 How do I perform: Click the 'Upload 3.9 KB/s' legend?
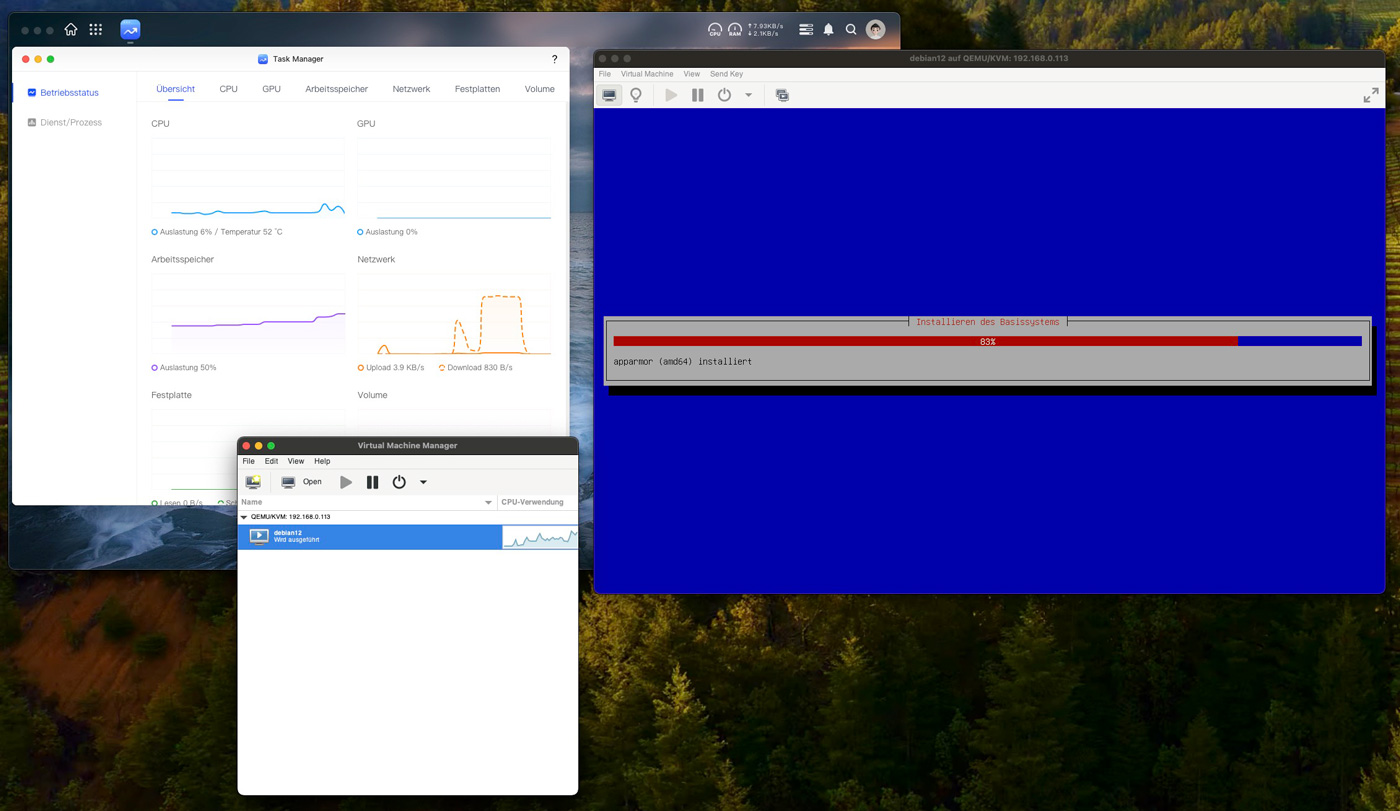[x=391, y=368]
